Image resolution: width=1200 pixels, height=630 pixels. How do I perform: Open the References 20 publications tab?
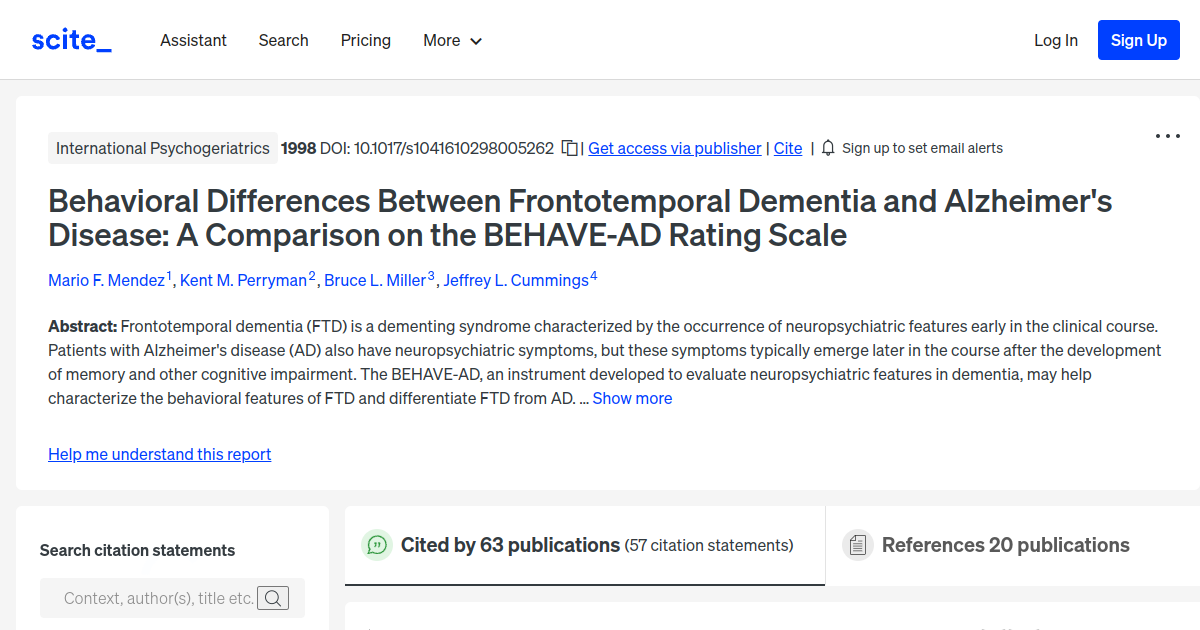click(x=1005, y=545)
